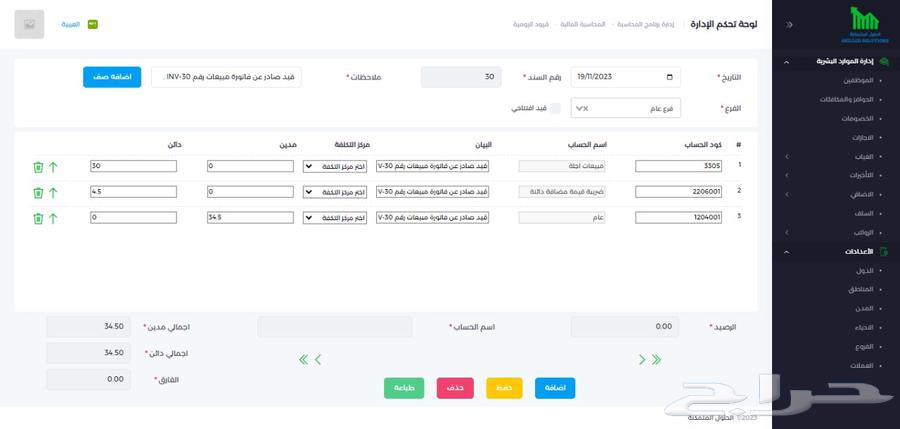Switch language via العربية link
Viewport: 900px width, 429px height.
click(71, 25)
